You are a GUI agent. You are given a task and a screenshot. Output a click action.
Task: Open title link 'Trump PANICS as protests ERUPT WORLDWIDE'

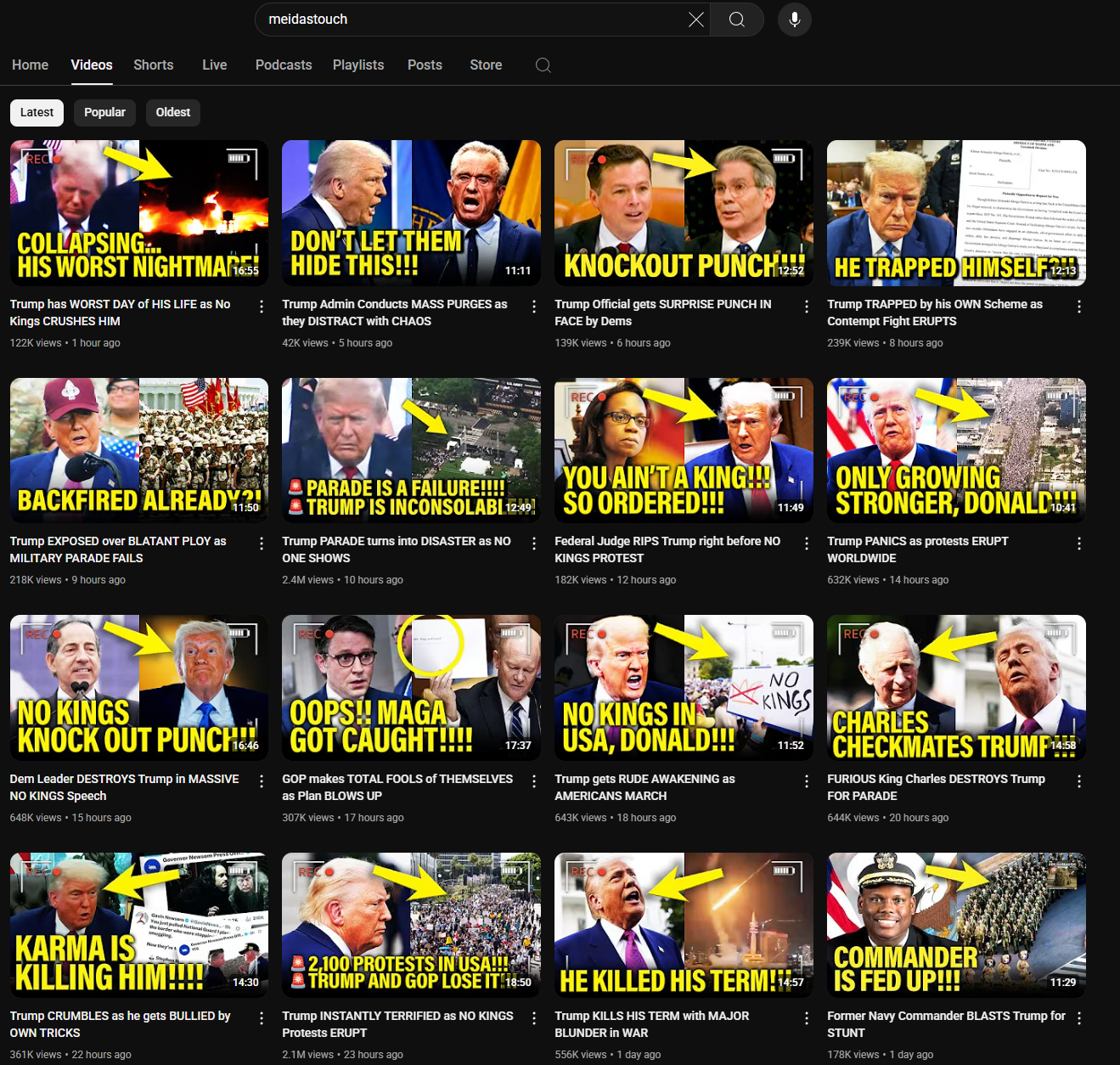[x=918, y=549]
